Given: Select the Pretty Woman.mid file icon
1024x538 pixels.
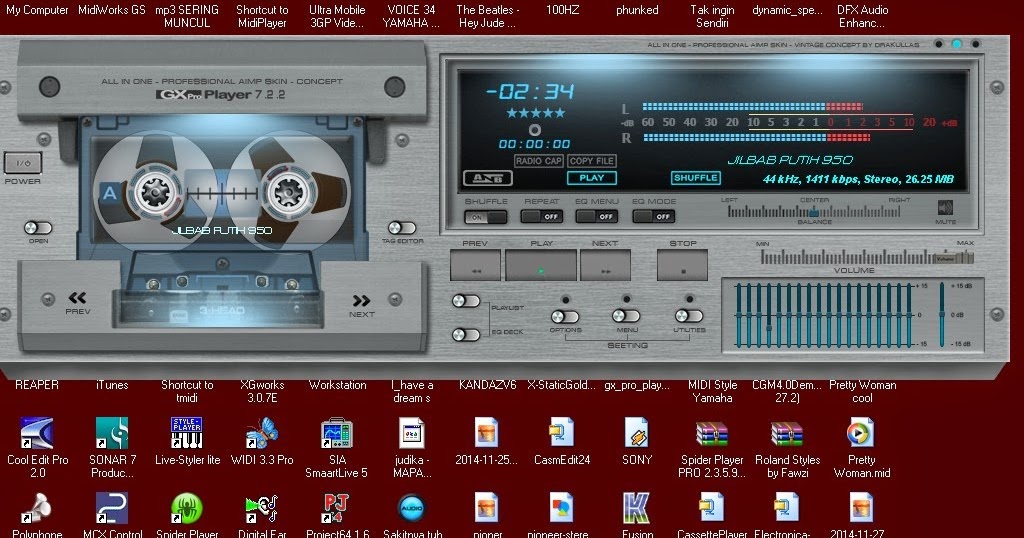Looking at the screenshot, I should coord(861,433).
